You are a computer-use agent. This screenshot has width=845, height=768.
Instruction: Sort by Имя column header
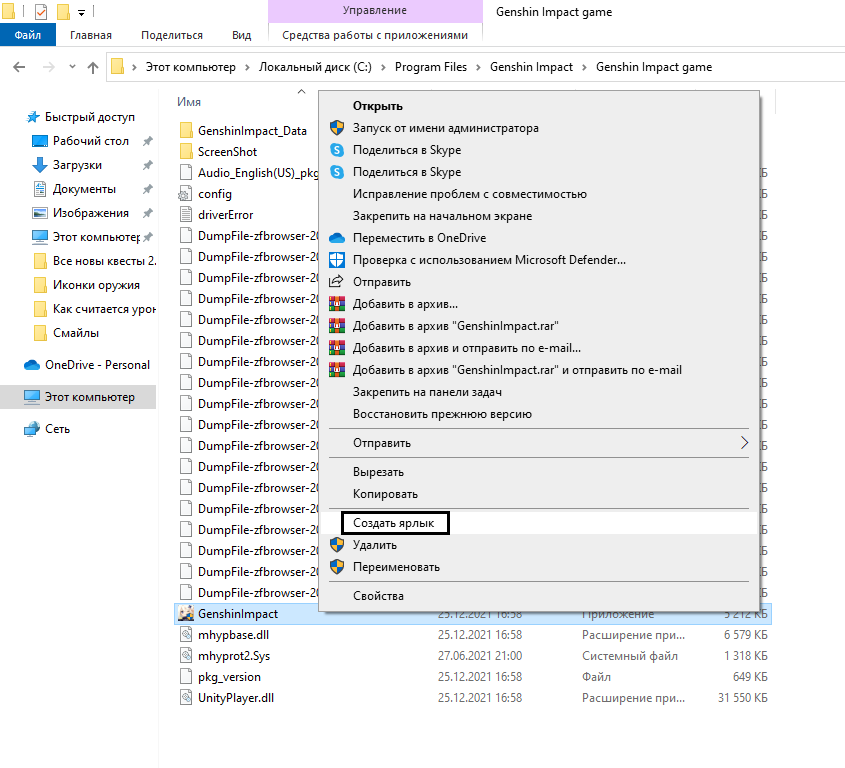pos(189,102)
